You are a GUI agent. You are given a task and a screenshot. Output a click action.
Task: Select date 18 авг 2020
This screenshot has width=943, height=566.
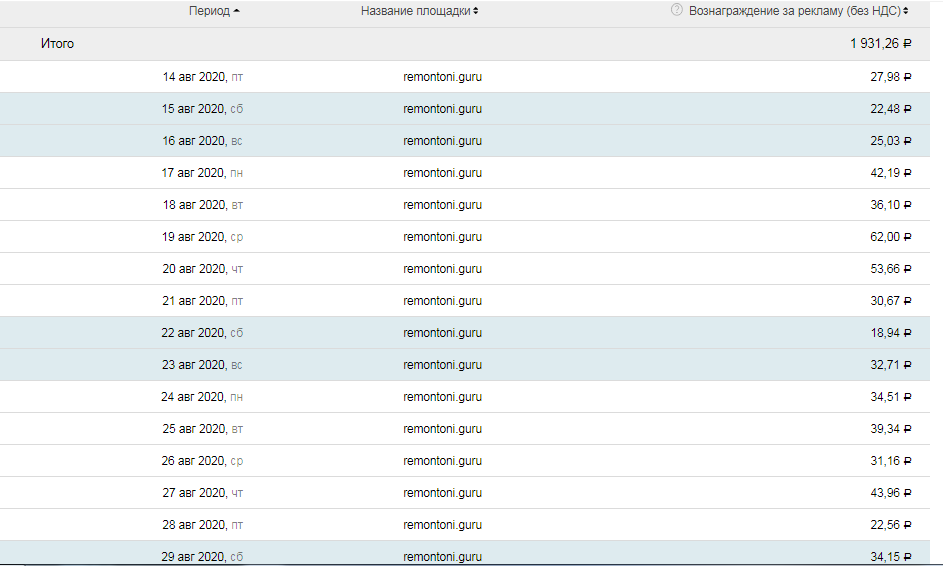tap(194, 205)
